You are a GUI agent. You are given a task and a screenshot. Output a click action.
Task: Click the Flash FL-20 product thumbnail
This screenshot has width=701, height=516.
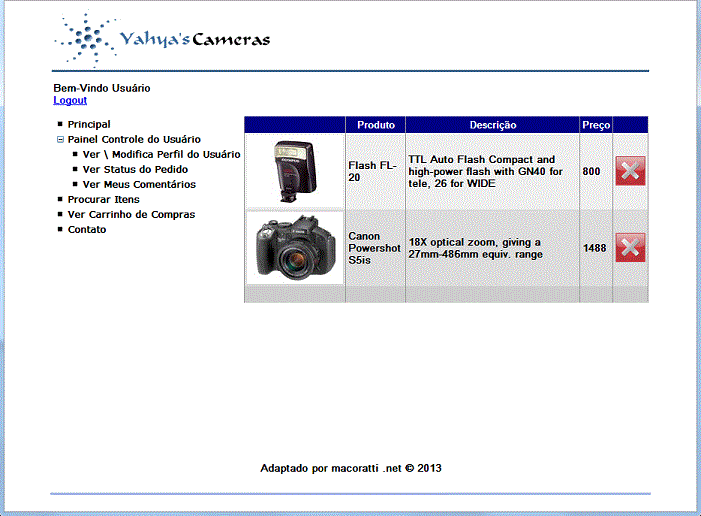[295, 171]
